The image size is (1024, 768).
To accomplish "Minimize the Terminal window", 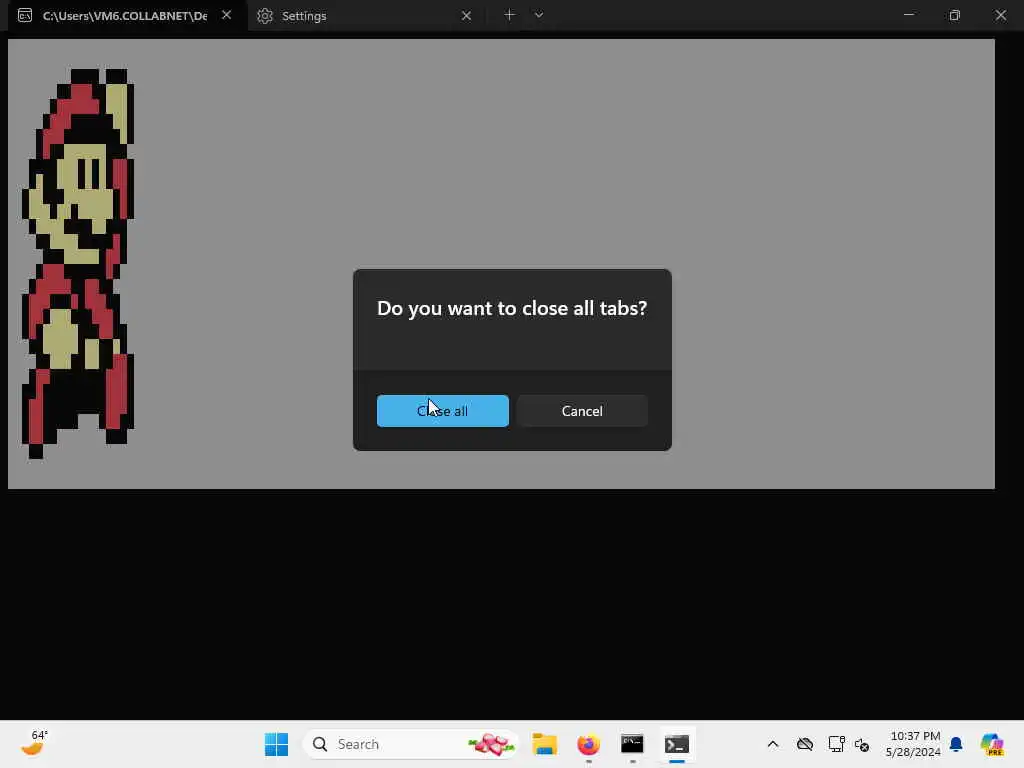I will [x=908, y=15].
